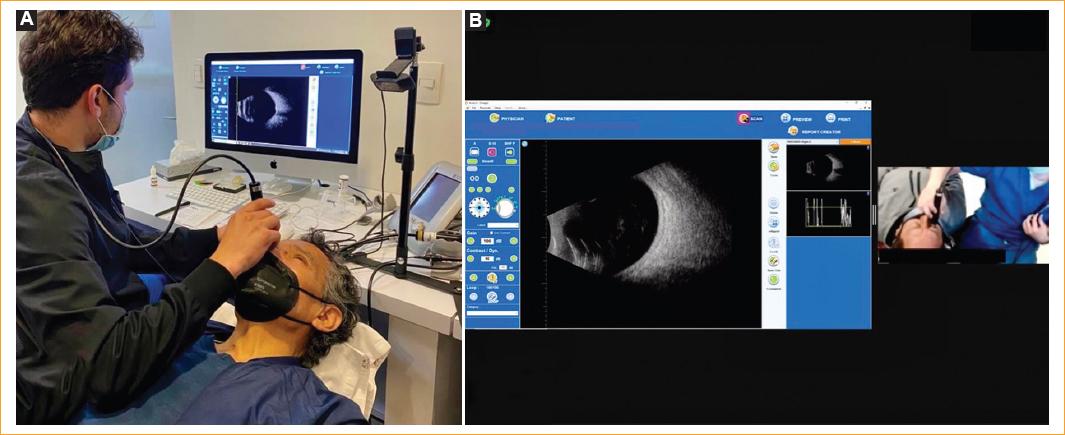The image size is (1065, 435).
Task: Select the B-scan thumbnail in the right panel
Action: click(x=828, y=167)
